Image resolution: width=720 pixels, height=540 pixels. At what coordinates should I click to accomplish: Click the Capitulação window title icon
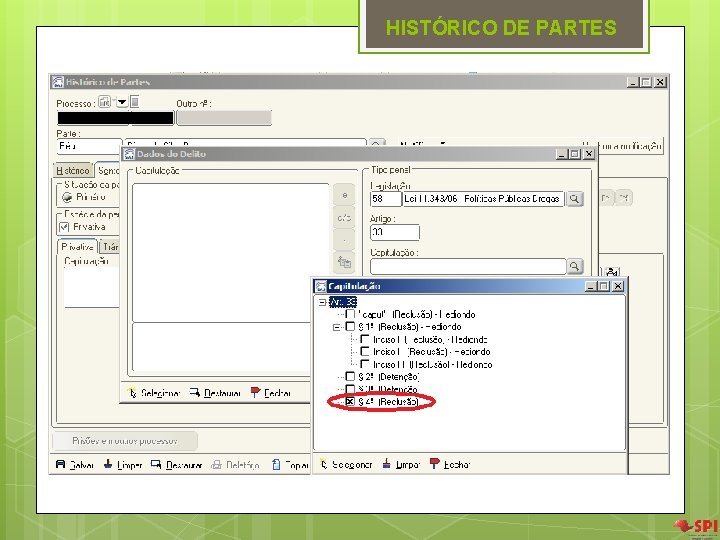321,286
